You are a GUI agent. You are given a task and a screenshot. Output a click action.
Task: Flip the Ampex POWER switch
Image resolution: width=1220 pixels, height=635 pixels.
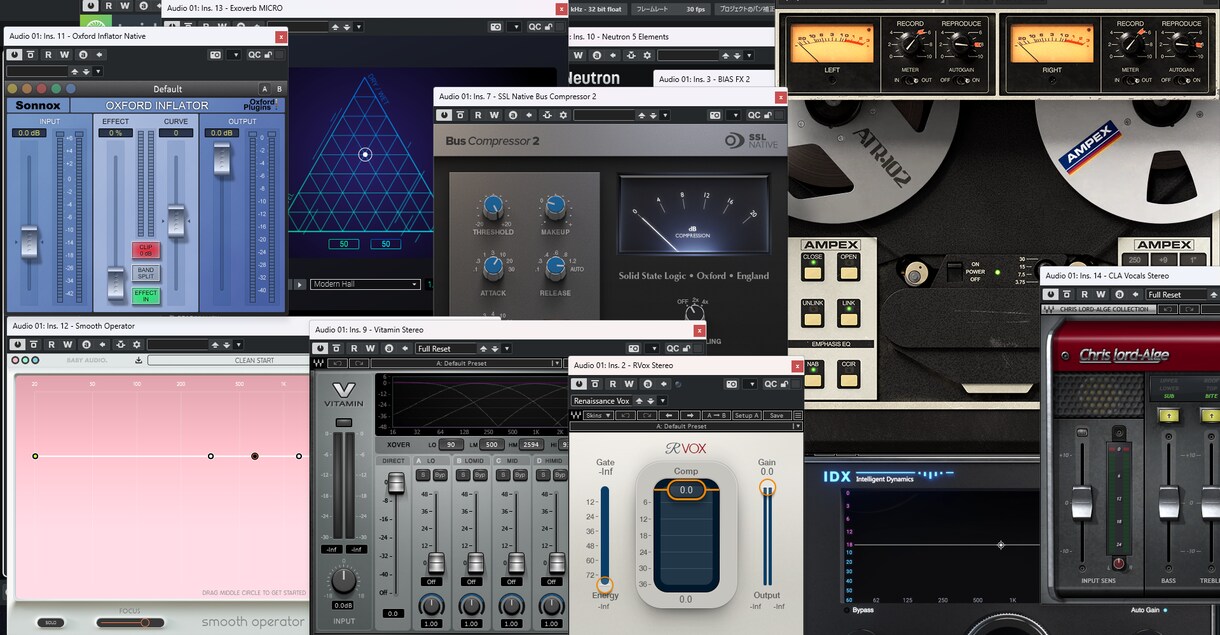click(955, 271)
